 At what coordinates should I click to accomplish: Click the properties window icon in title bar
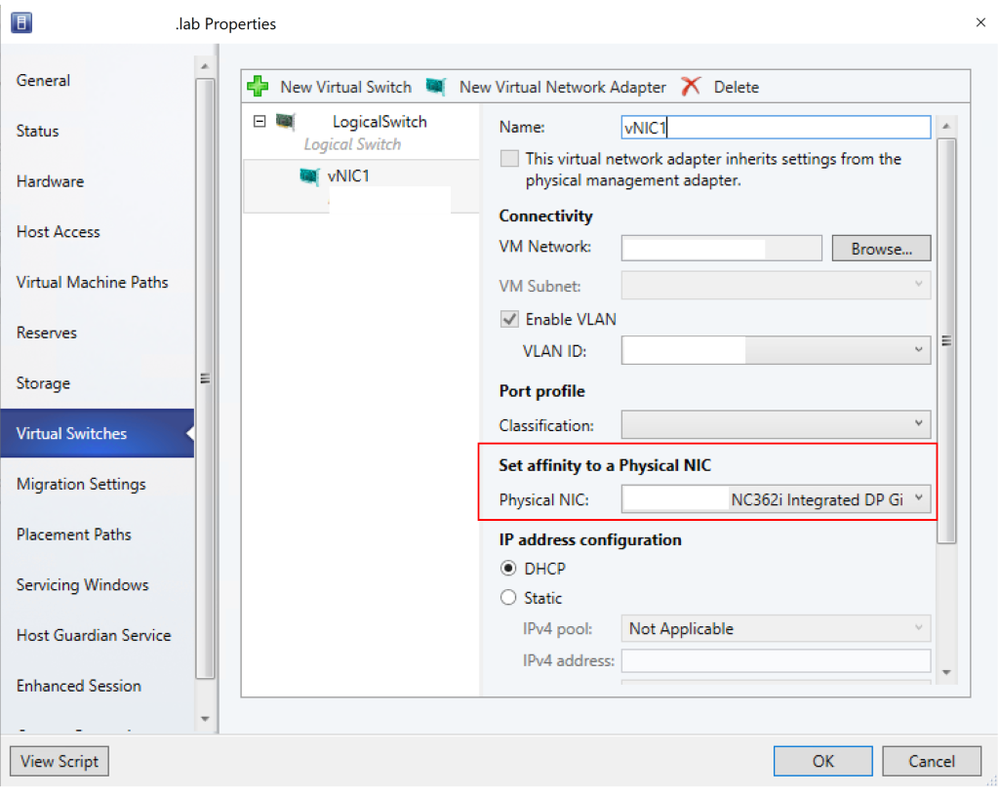point(21,23)
